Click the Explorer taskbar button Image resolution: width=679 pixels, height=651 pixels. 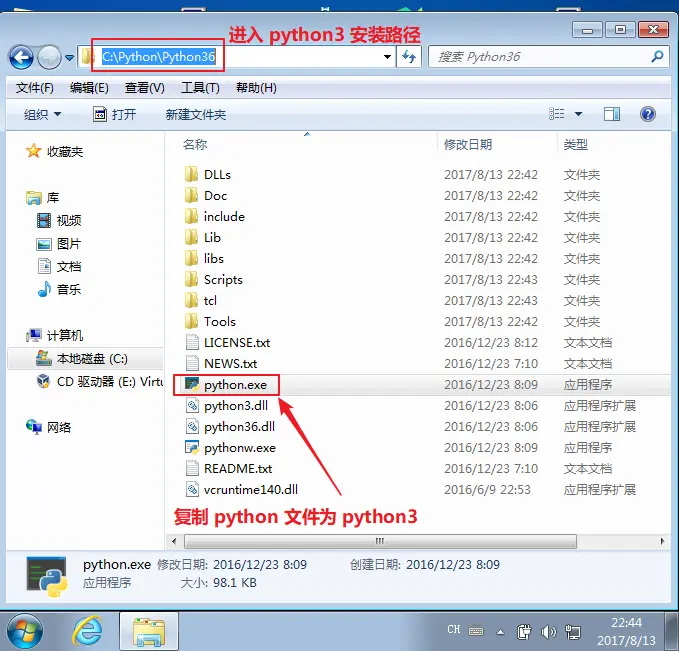149,632
